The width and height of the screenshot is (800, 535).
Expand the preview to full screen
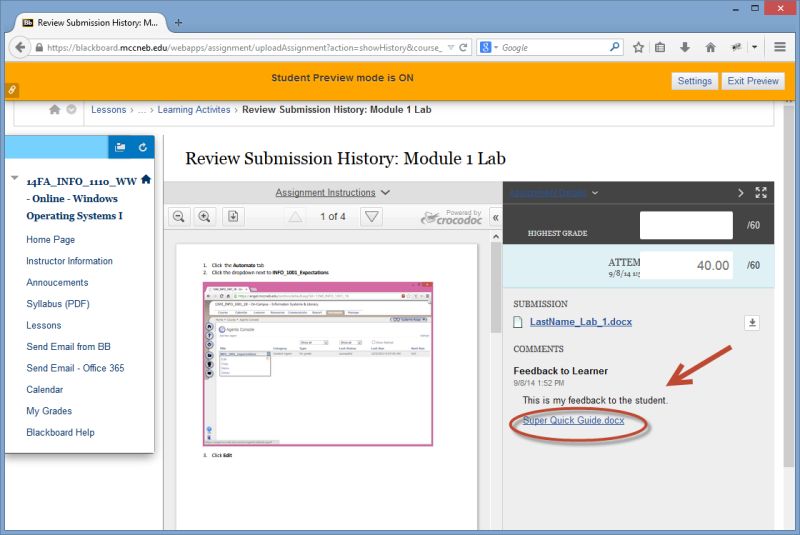pos(761,192)
